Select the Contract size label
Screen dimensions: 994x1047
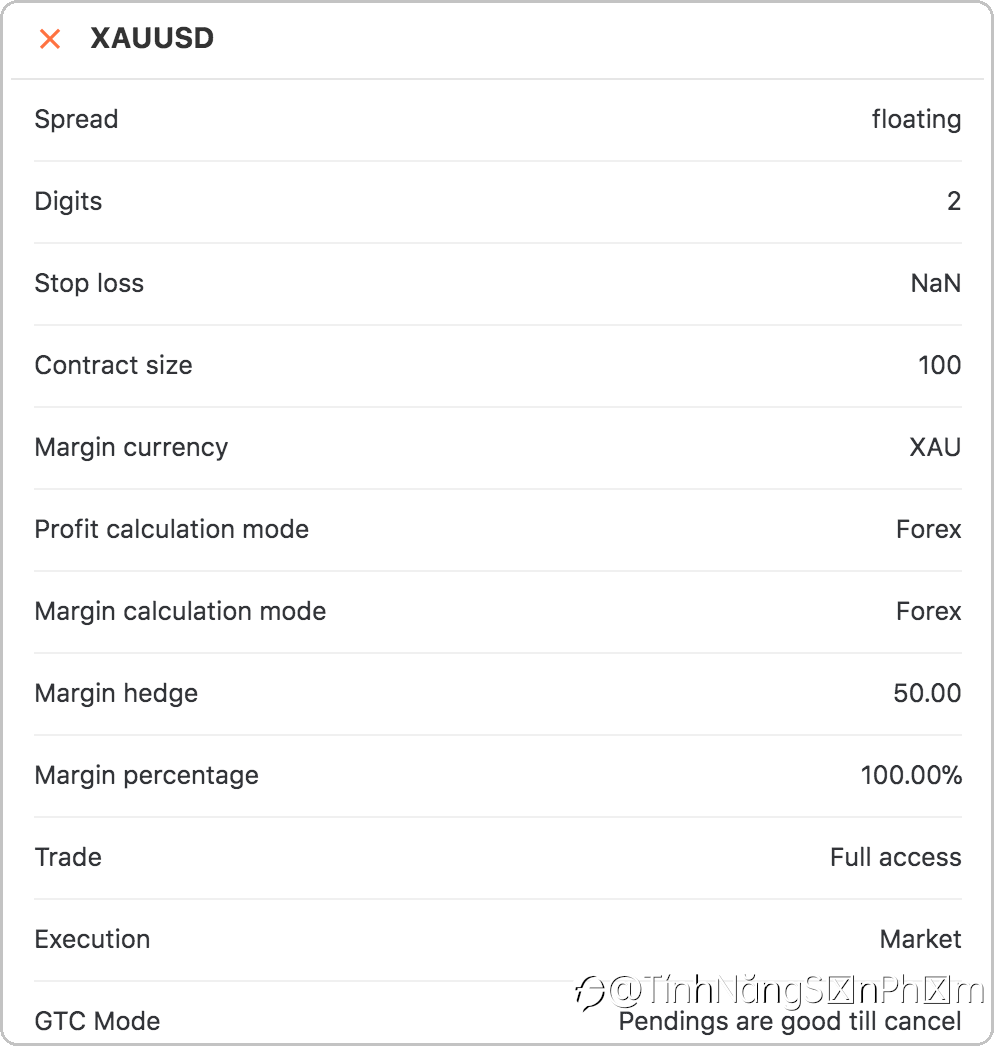pyautogui.click(x=113, y=366)
